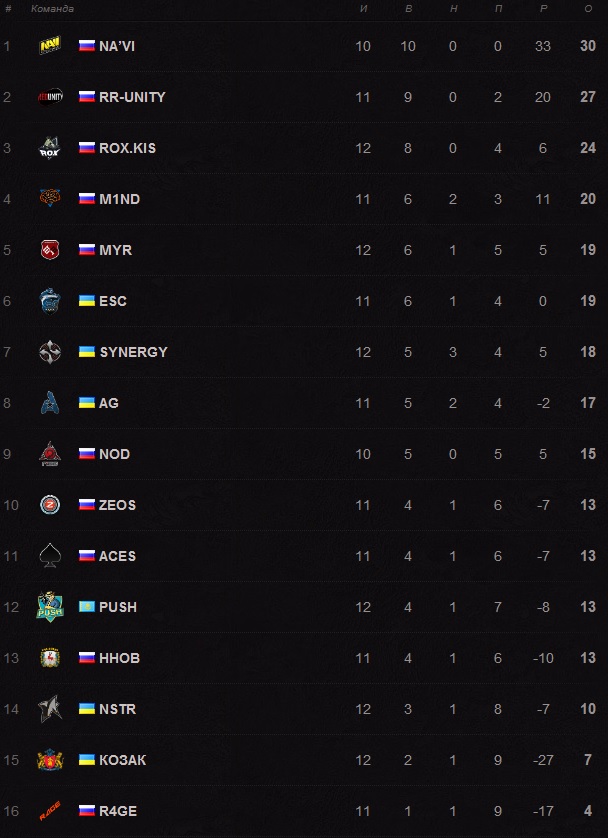Click the RR-UNITY team logo
The height and width of the screenshot is (838, 608).
pos(50,97)
